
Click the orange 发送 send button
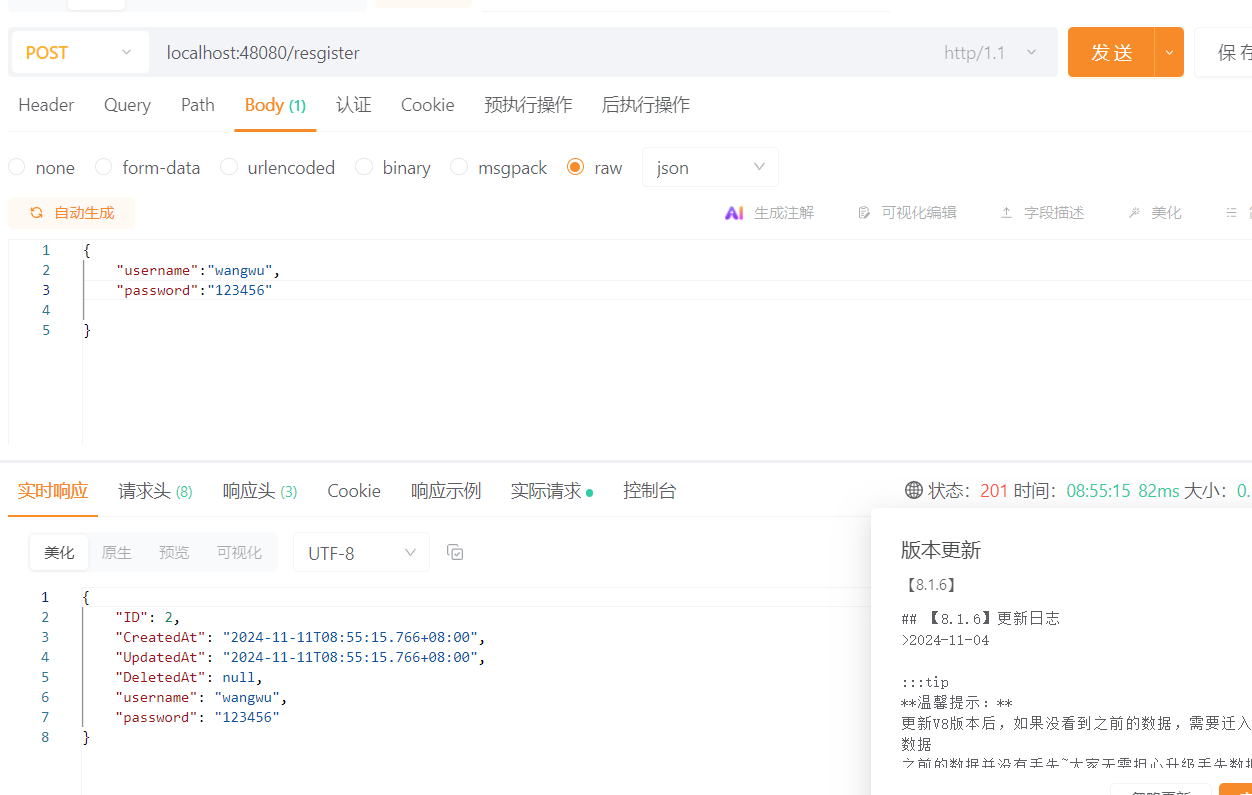(x=1111, y=53)
